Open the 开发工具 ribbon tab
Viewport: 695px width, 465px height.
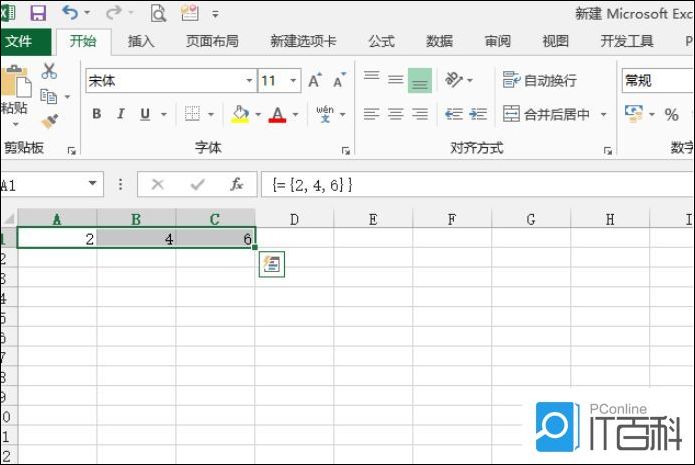point(627,42)
